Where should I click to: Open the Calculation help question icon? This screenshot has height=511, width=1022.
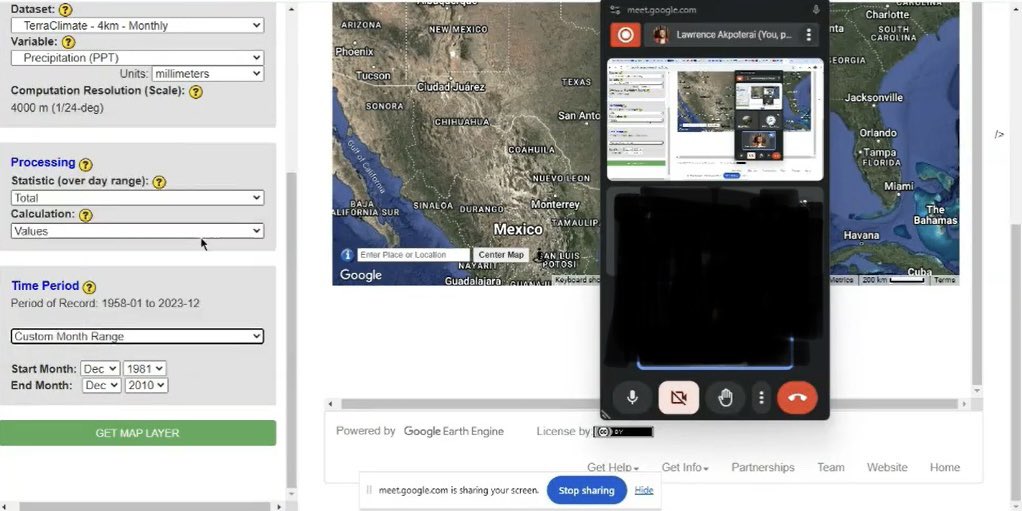[85, 215]
